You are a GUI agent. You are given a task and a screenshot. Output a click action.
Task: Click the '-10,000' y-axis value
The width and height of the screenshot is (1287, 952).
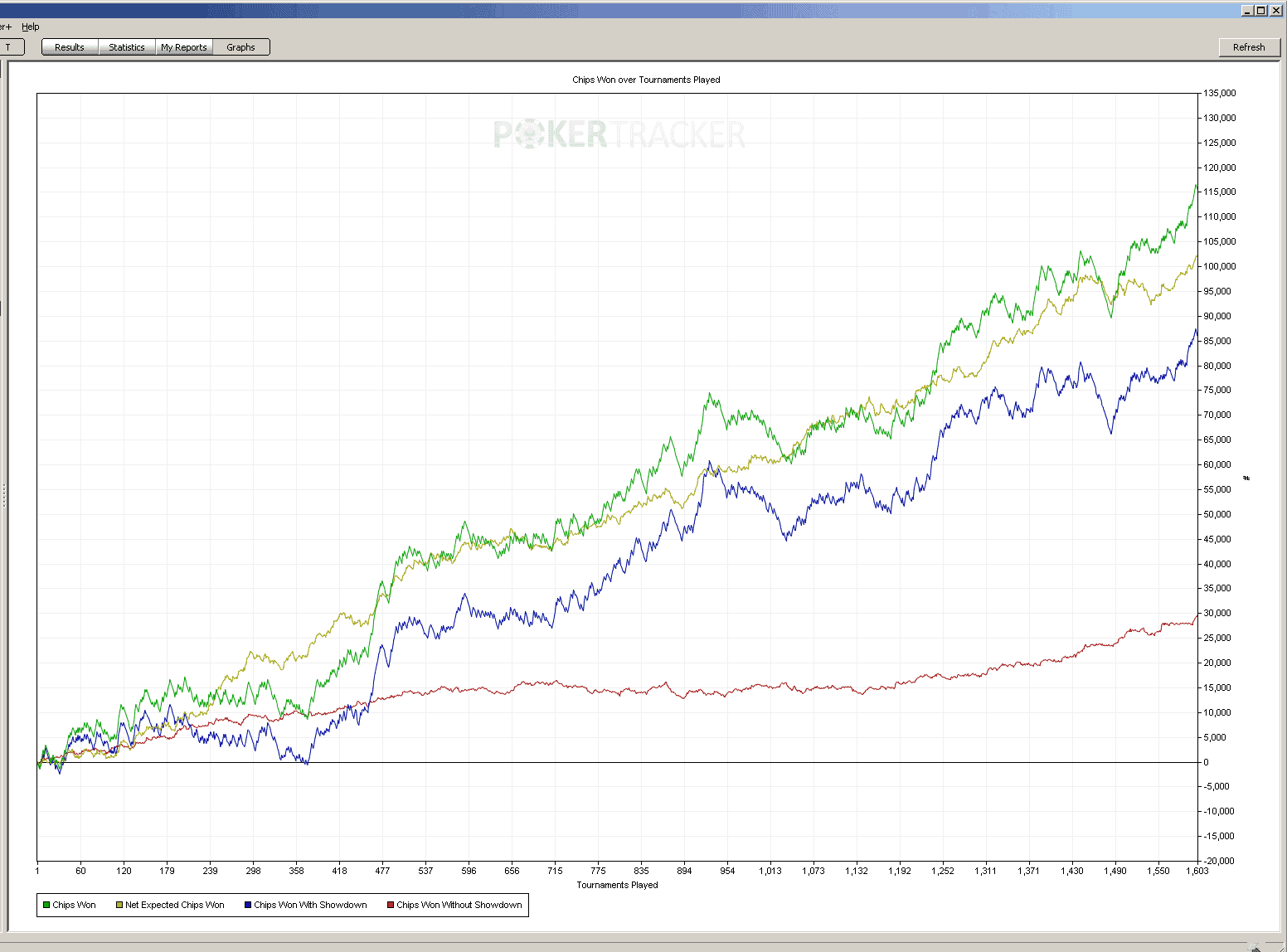[x=1218, y=811]
